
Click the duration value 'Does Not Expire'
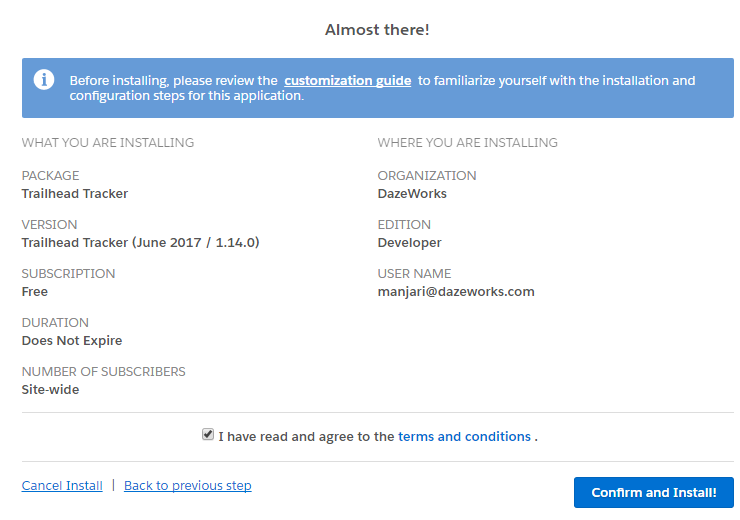pos(72,341)
